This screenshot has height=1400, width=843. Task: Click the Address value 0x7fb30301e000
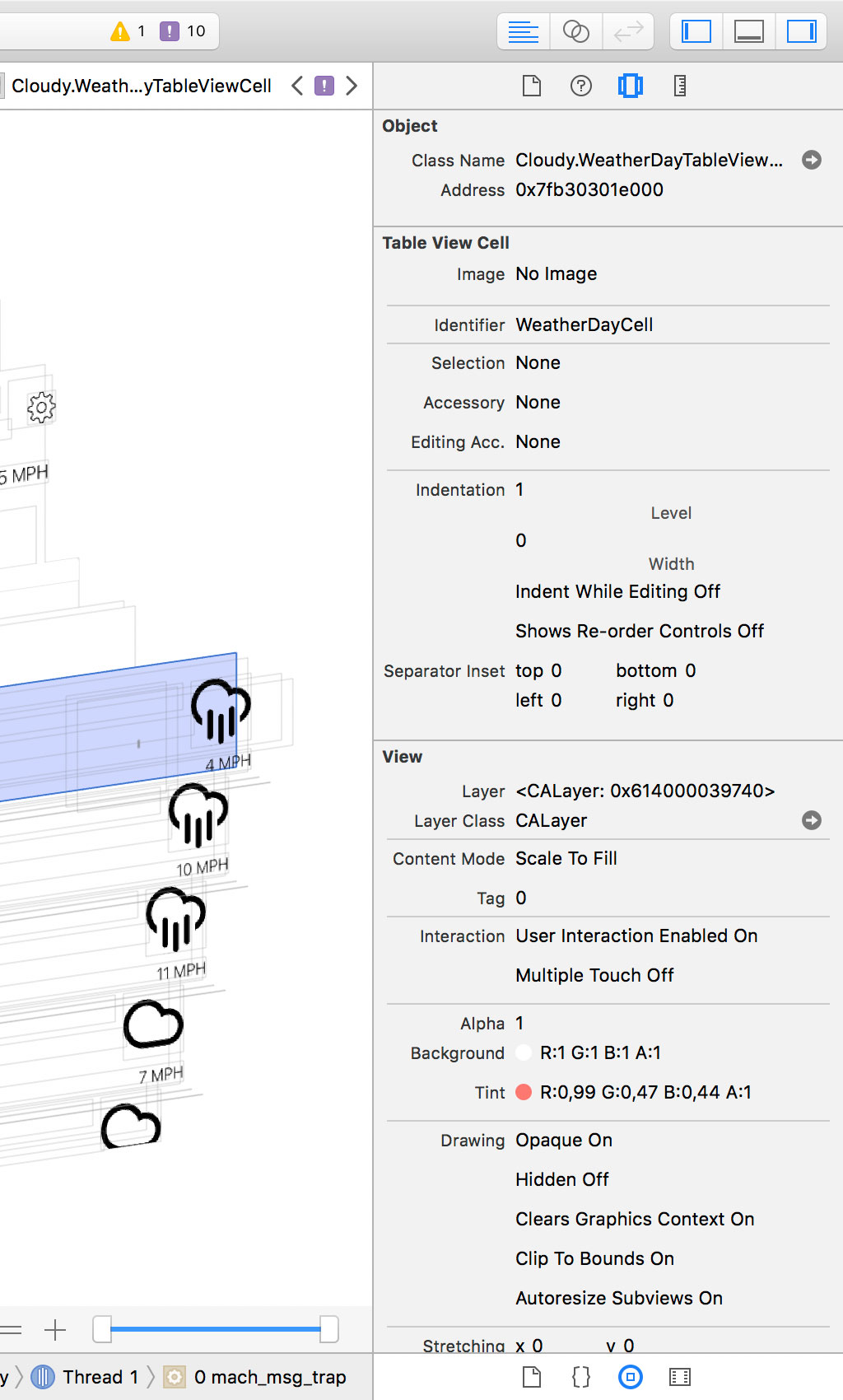589,190
